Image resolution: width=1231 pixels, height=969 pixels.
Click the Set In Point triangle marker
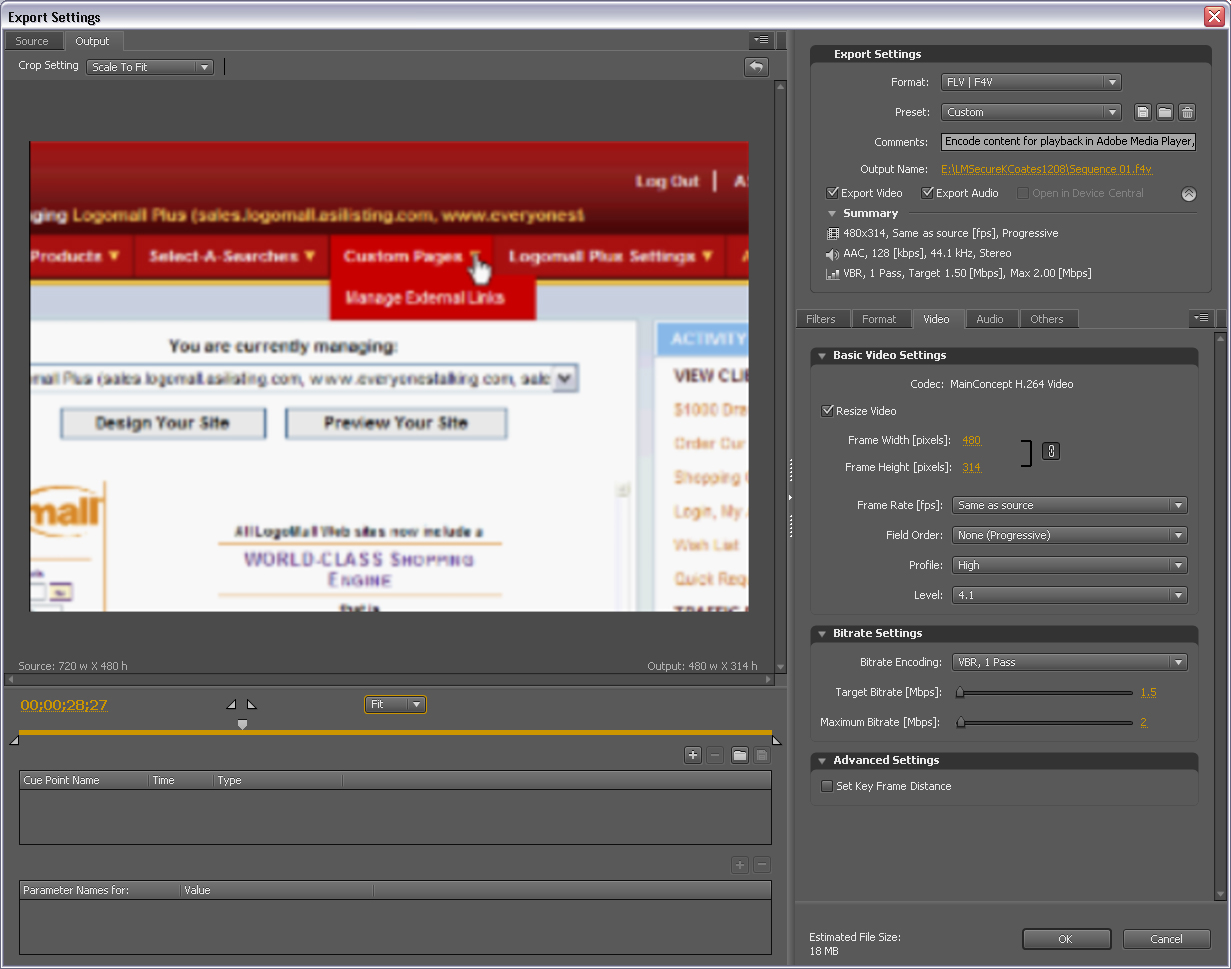click(231, 705)
